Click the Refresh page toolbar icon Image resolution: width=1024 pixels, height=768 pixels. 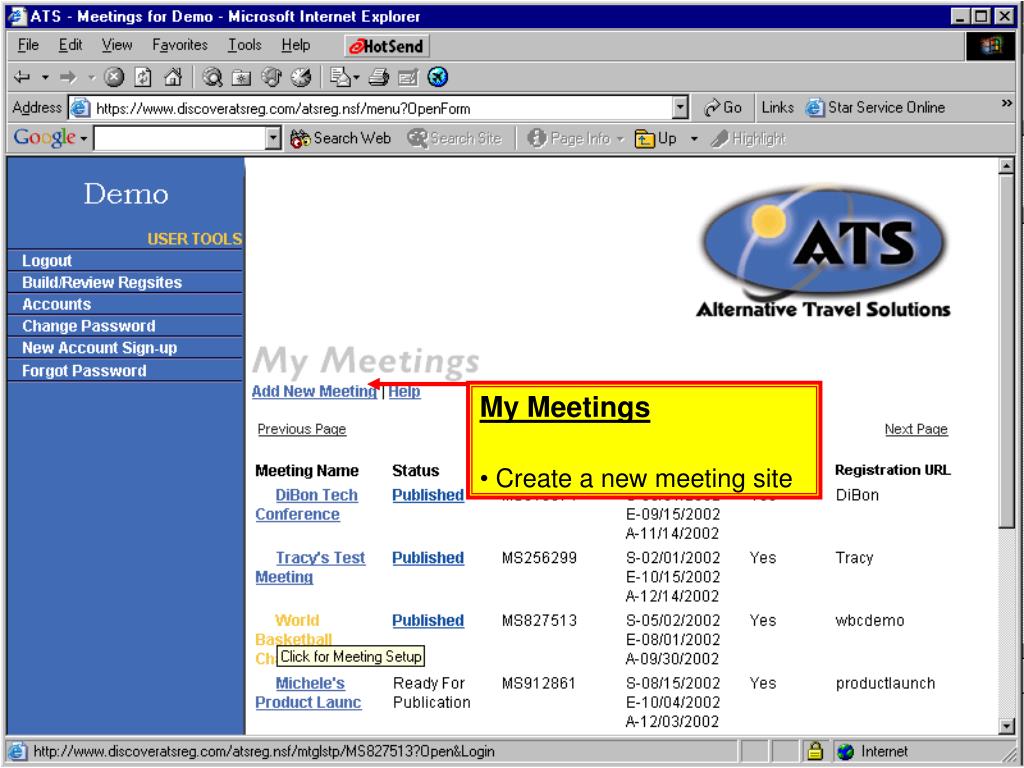pyautogui.click(x=143, y=78)
